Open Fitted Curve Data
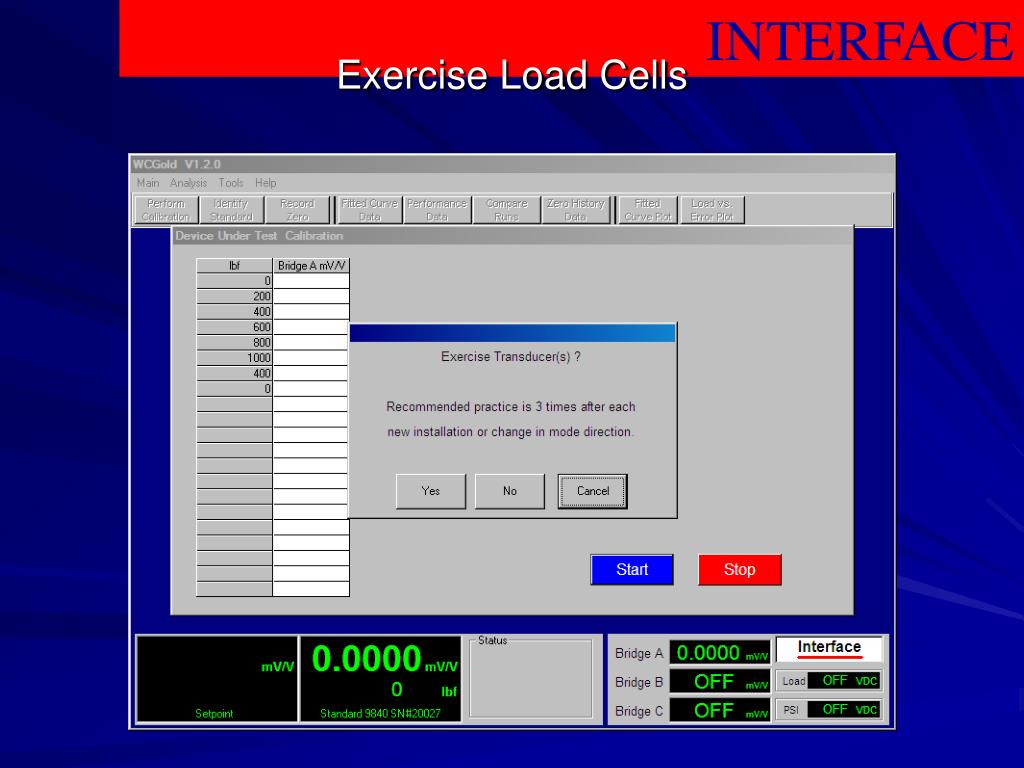The height and width of the screenshot is (768, 1024). pyautogui.click(x=370, y=210)
